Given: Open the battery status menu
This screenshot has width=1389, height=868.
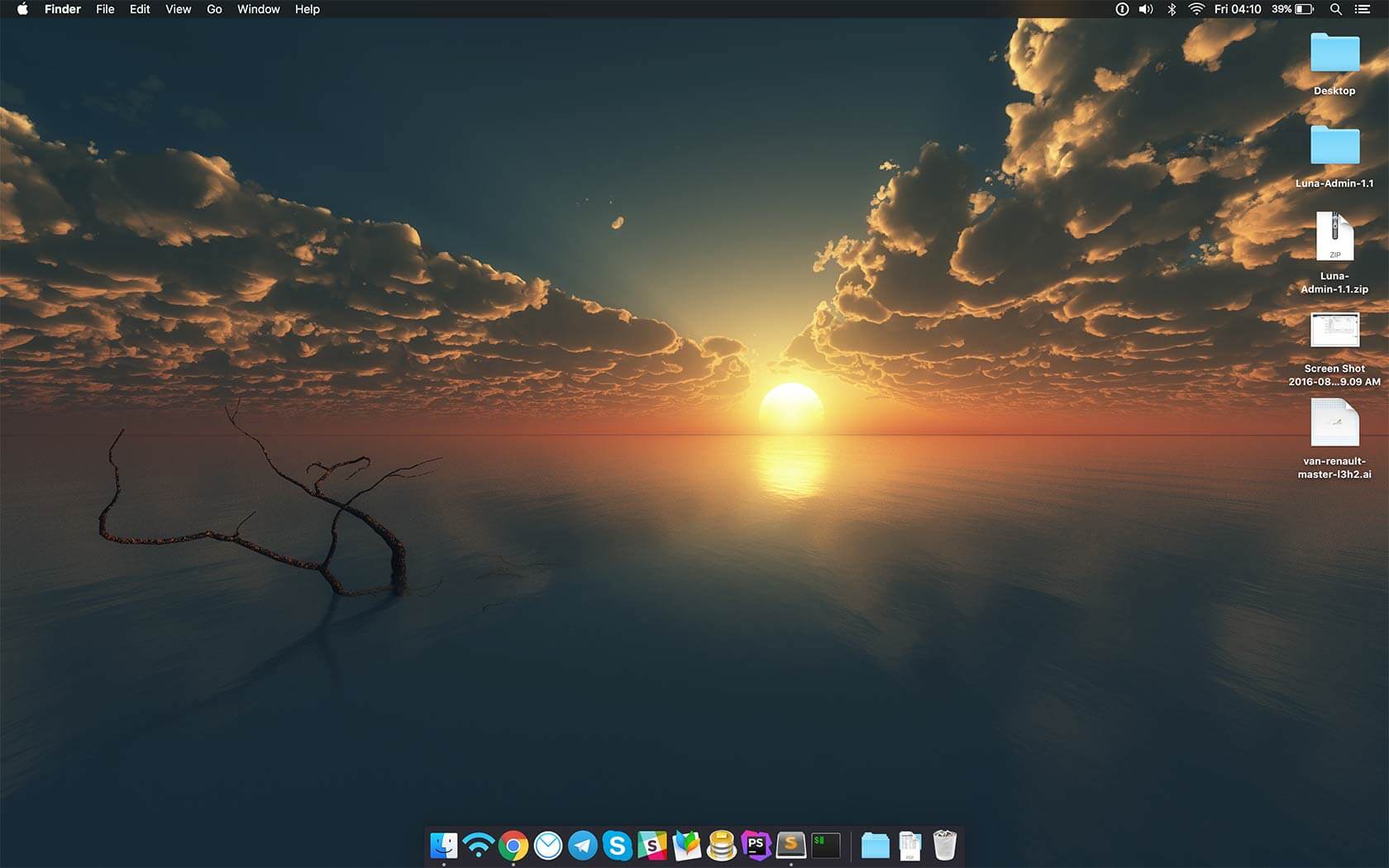Looking at the screenshot, I should 1304,9.
